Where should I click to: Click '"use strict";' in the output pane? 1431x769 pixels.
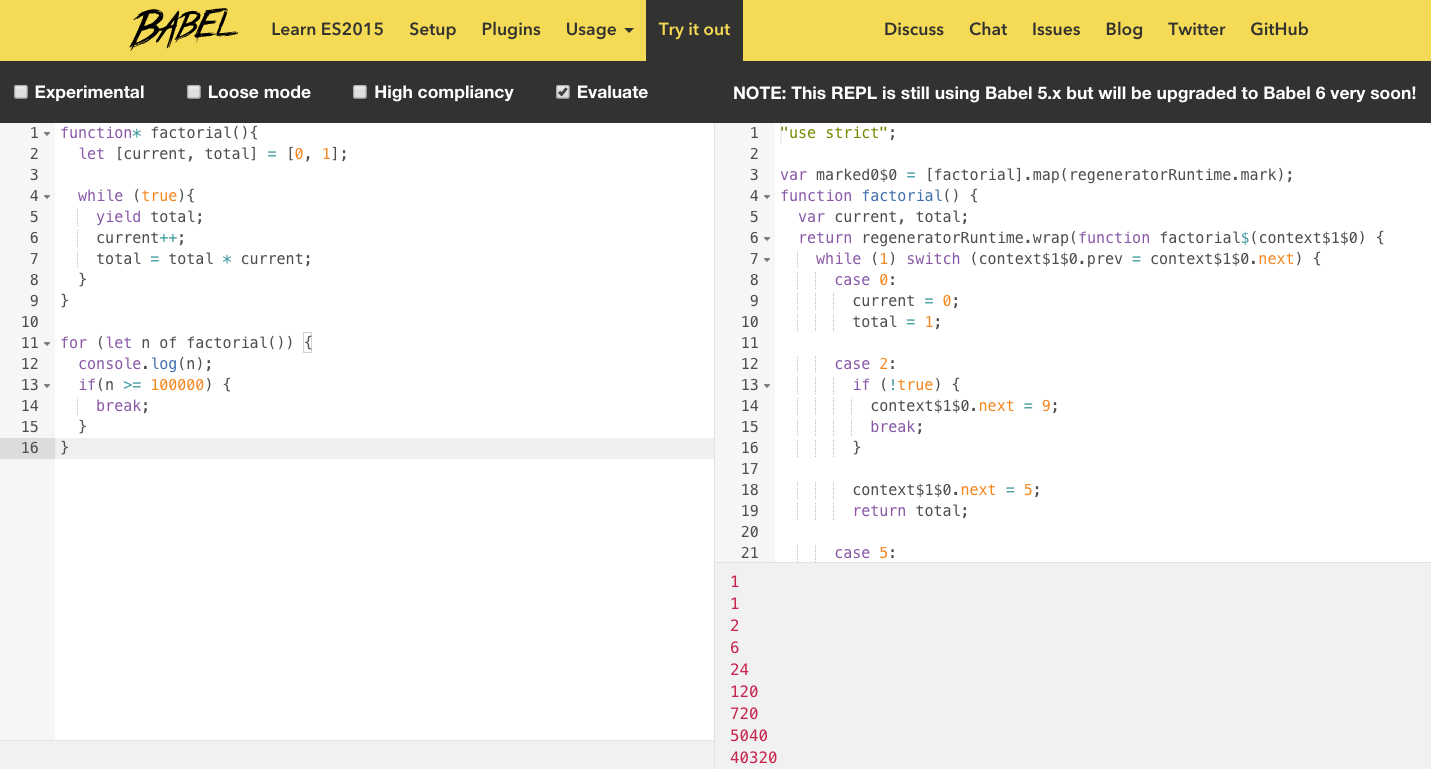[x=839, y=133]
